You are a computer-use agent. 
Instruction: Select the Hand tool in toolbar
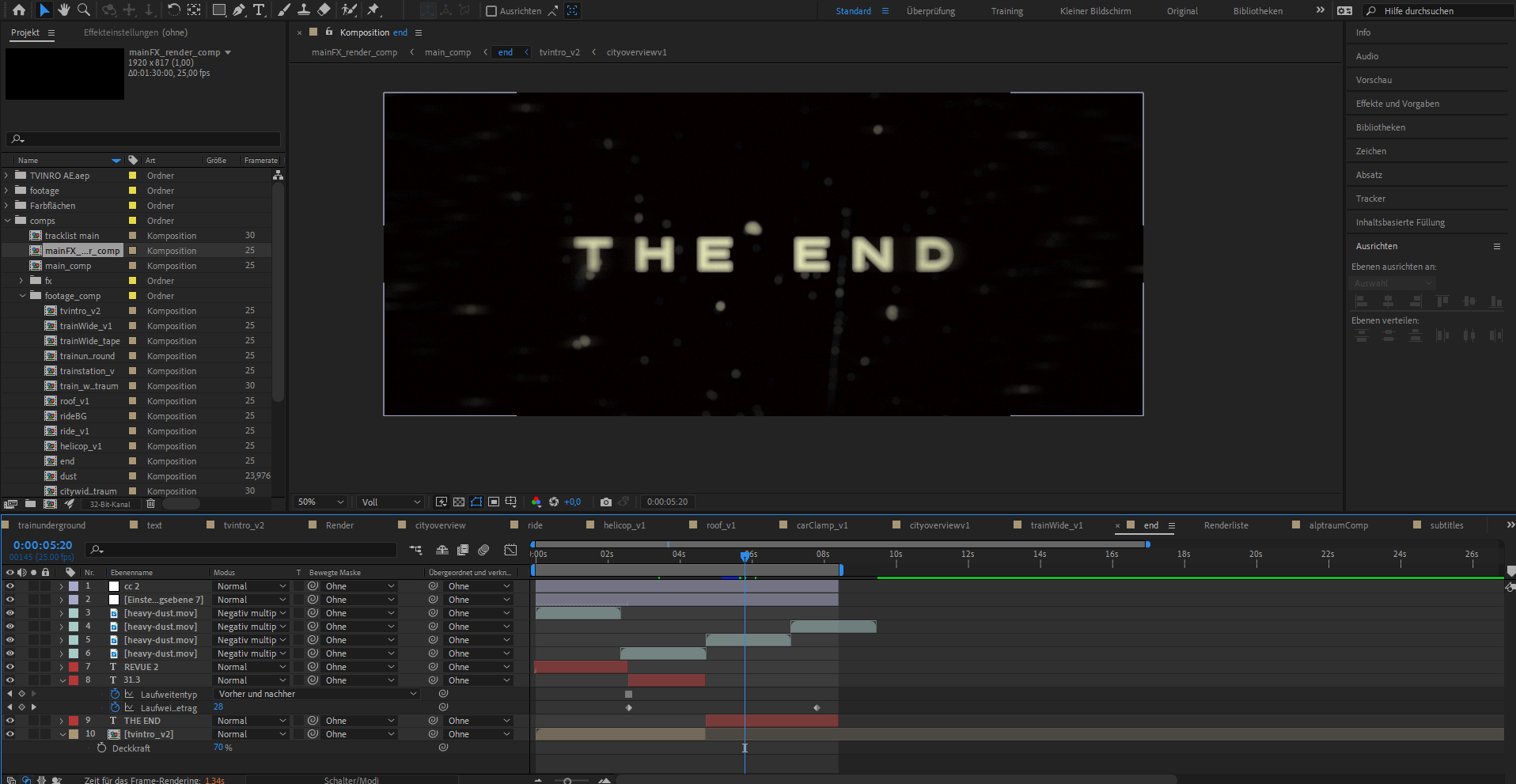click(x=63, y=10)
